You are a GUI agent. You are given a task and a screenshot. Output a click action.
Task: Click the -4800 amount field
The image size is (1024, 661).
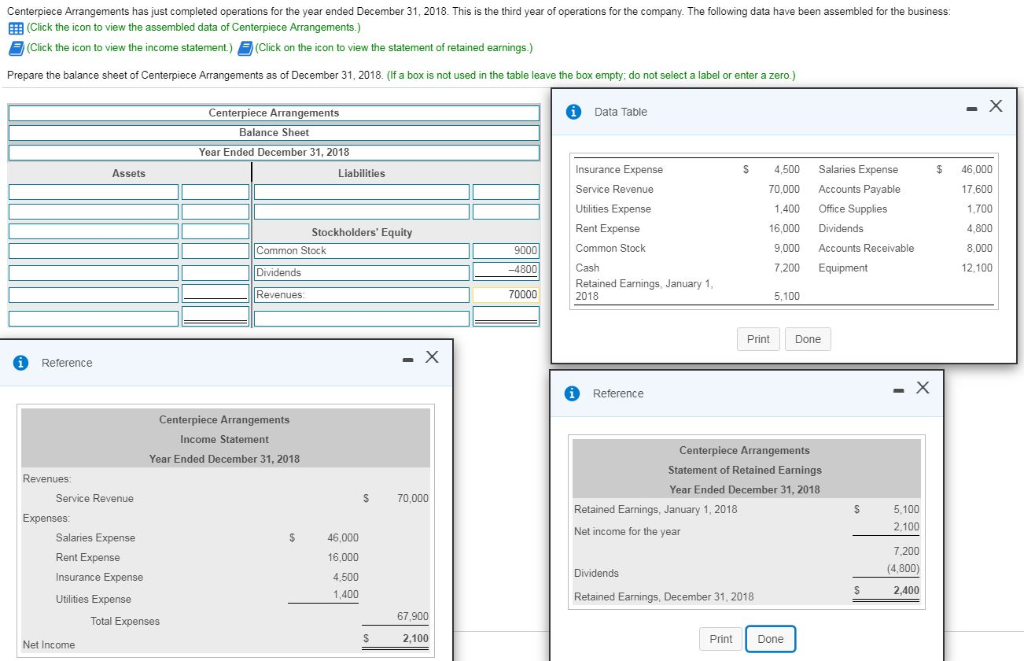tap(506, 270)
